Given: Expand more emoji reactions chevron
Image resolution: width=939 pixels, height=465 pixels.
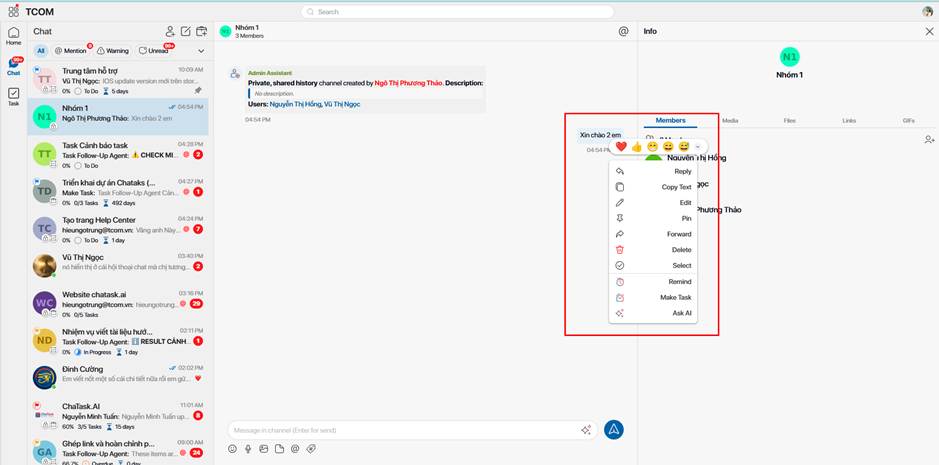Looking at the screenshot, I should 698,147.
